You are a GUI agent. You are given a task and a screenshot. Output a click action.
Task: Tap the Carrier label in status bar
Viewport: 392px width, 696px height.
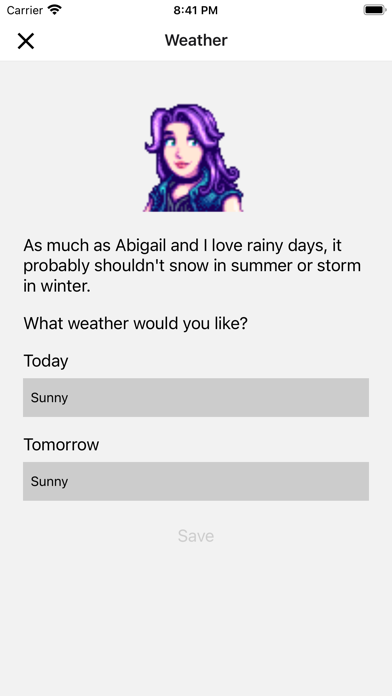click(x=24, y=10)
